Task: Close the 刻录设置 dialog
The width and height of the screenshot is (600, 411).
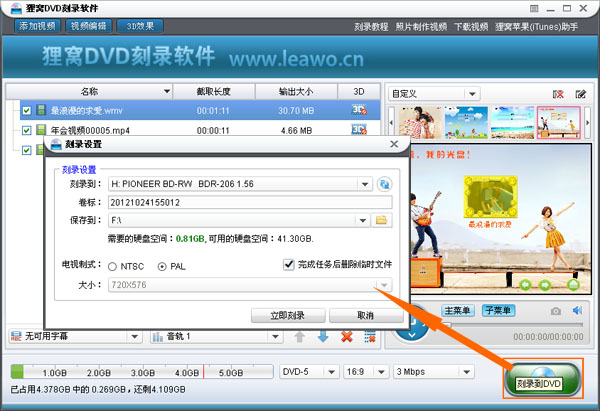Action: [394, 144]
